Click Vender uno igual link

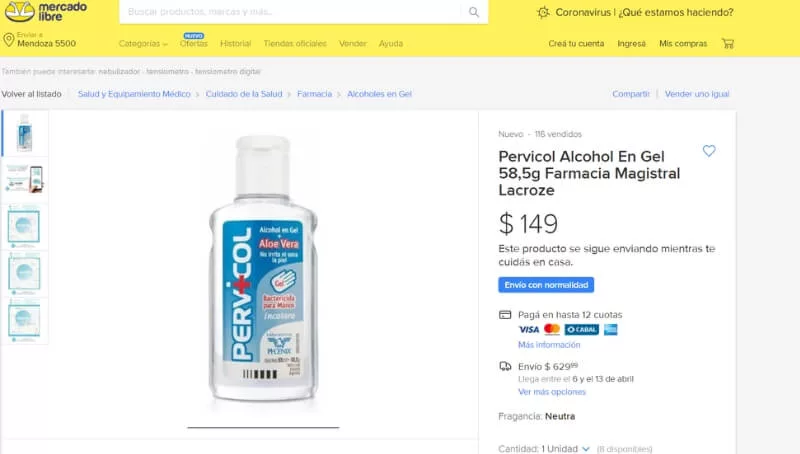tap(697, 94)
